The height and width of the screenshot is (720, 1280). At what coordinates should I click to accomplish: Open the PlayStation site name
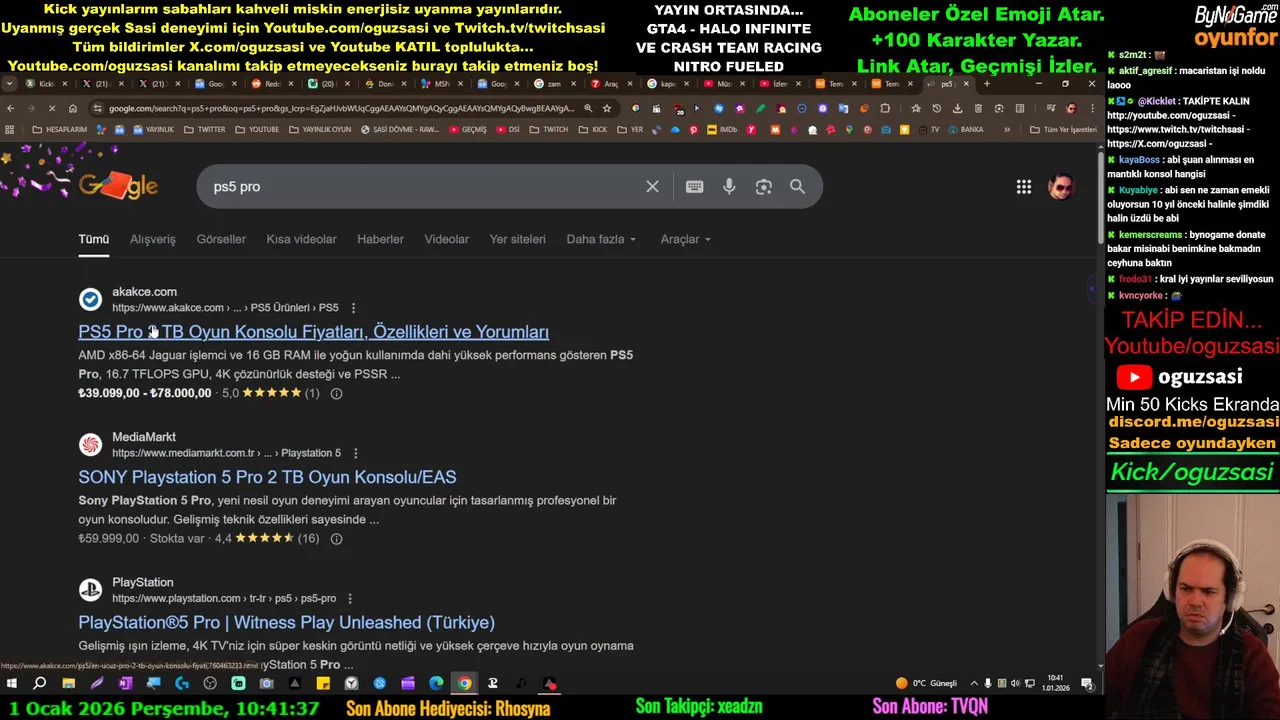[x=142, y=582]
